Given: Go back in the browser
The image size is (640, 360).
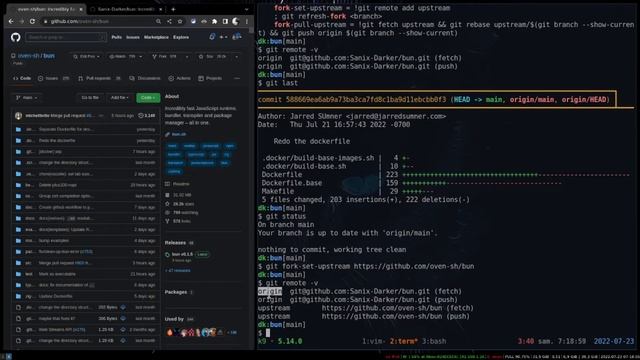Looking at the screenshot, I should click(11, 21).
